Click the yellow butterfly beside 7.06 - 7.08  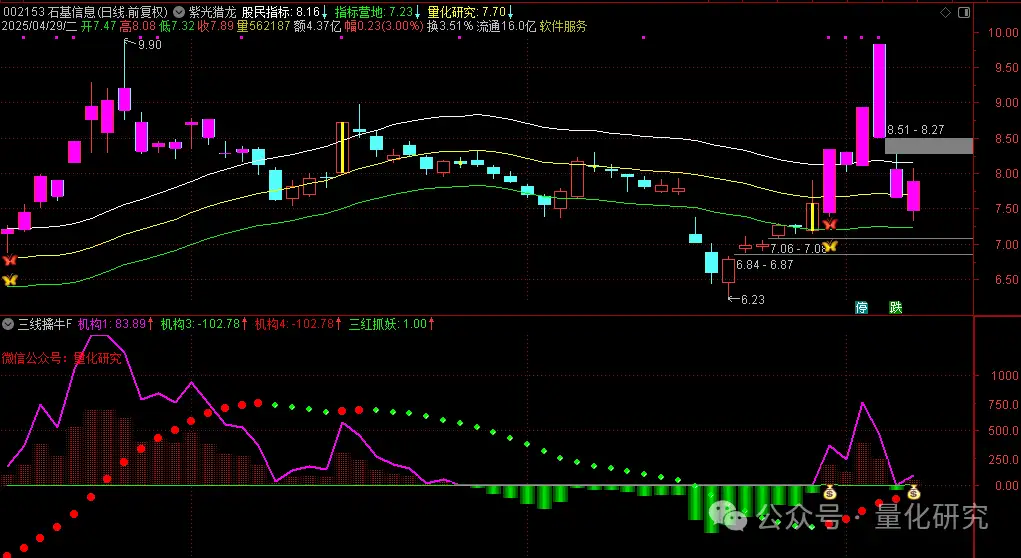coord(829,246)
